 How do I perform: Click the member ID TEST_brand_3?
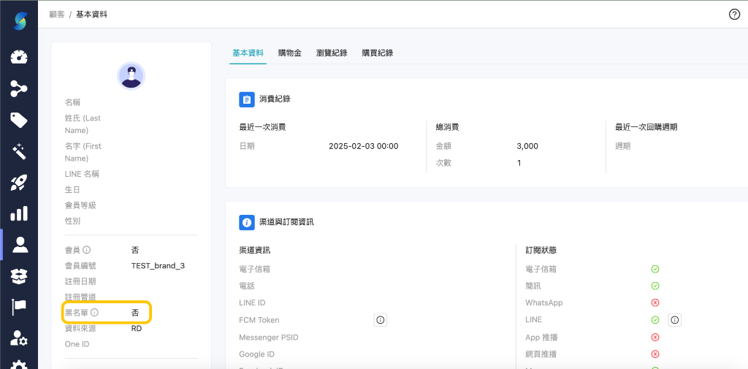coord(158,266)
